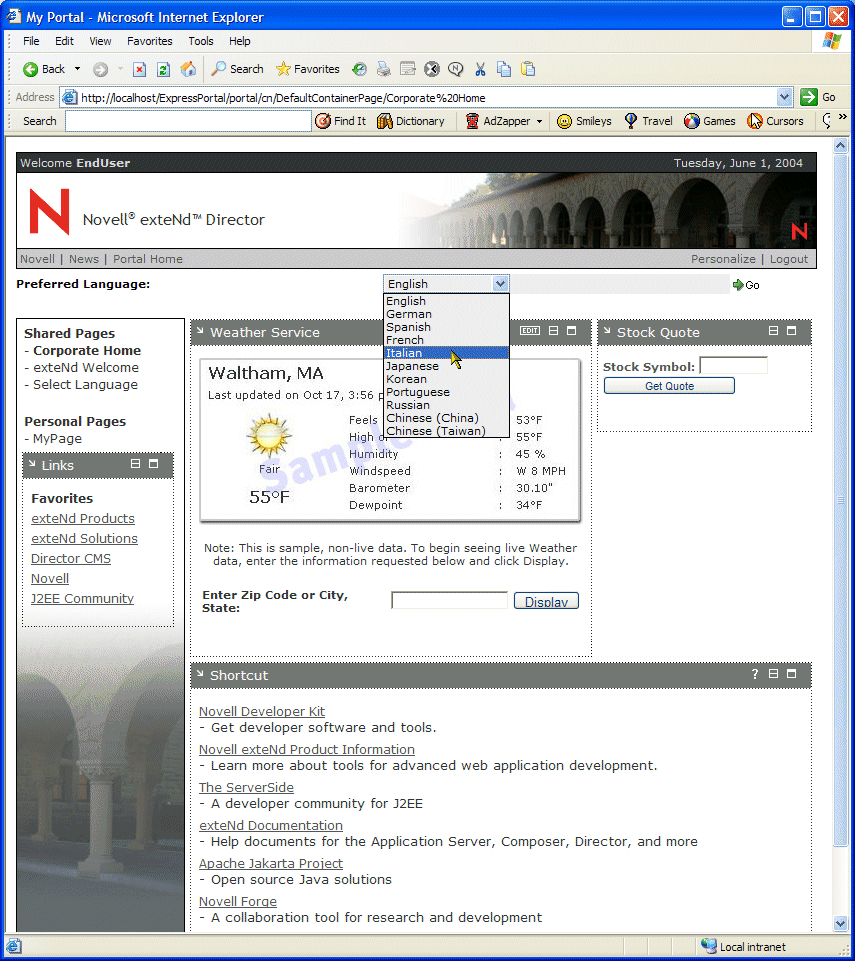Click the Search toolbar text field
This screenshot has height=961, width=855.
tap(188, 121)
